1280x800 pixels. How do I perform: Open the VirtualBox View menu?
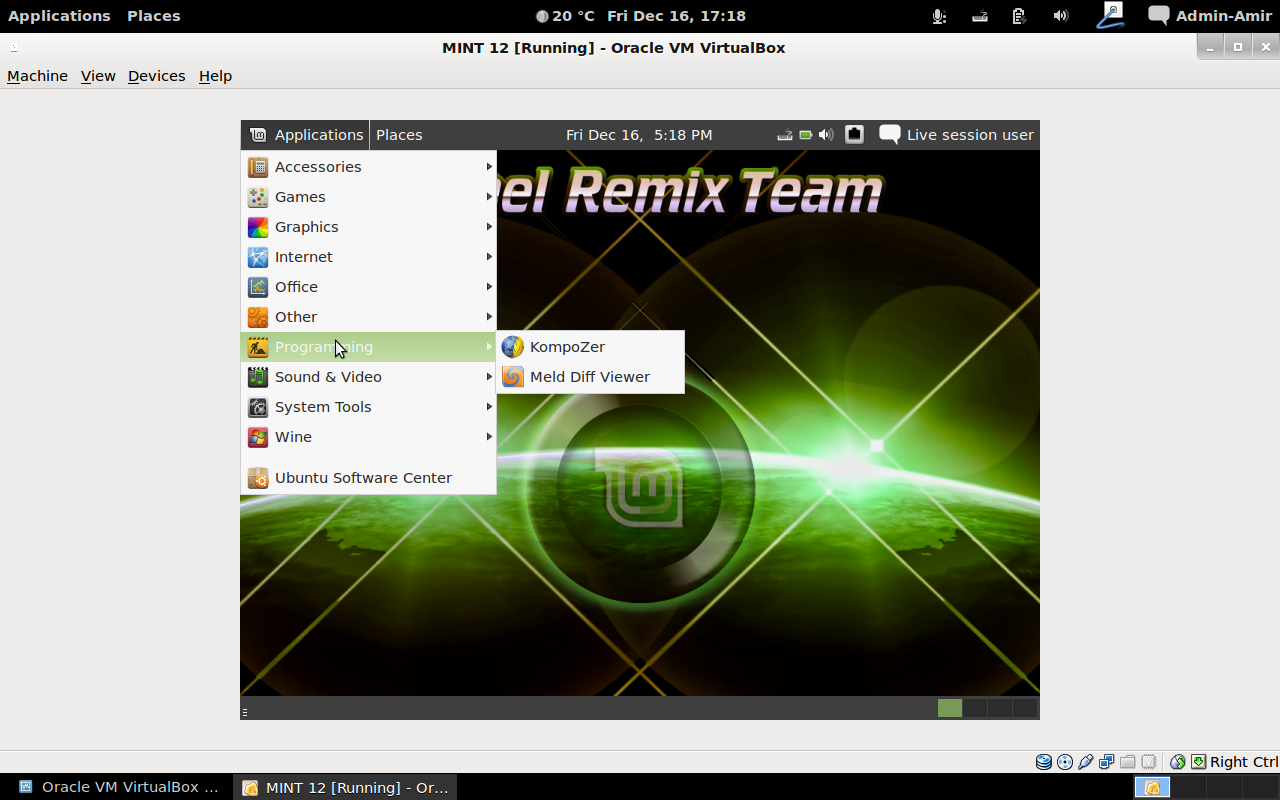click(x=98, y=76)
